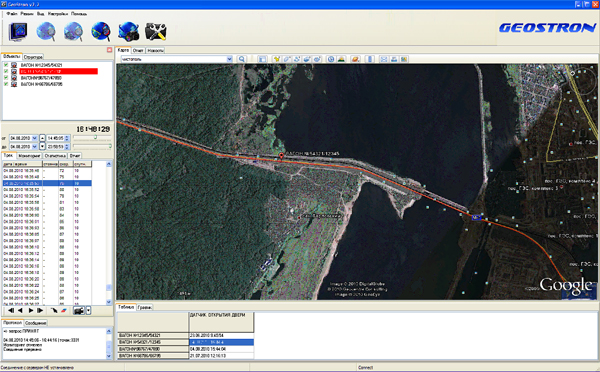Click the down arrow button between date fields

[42, 147]
